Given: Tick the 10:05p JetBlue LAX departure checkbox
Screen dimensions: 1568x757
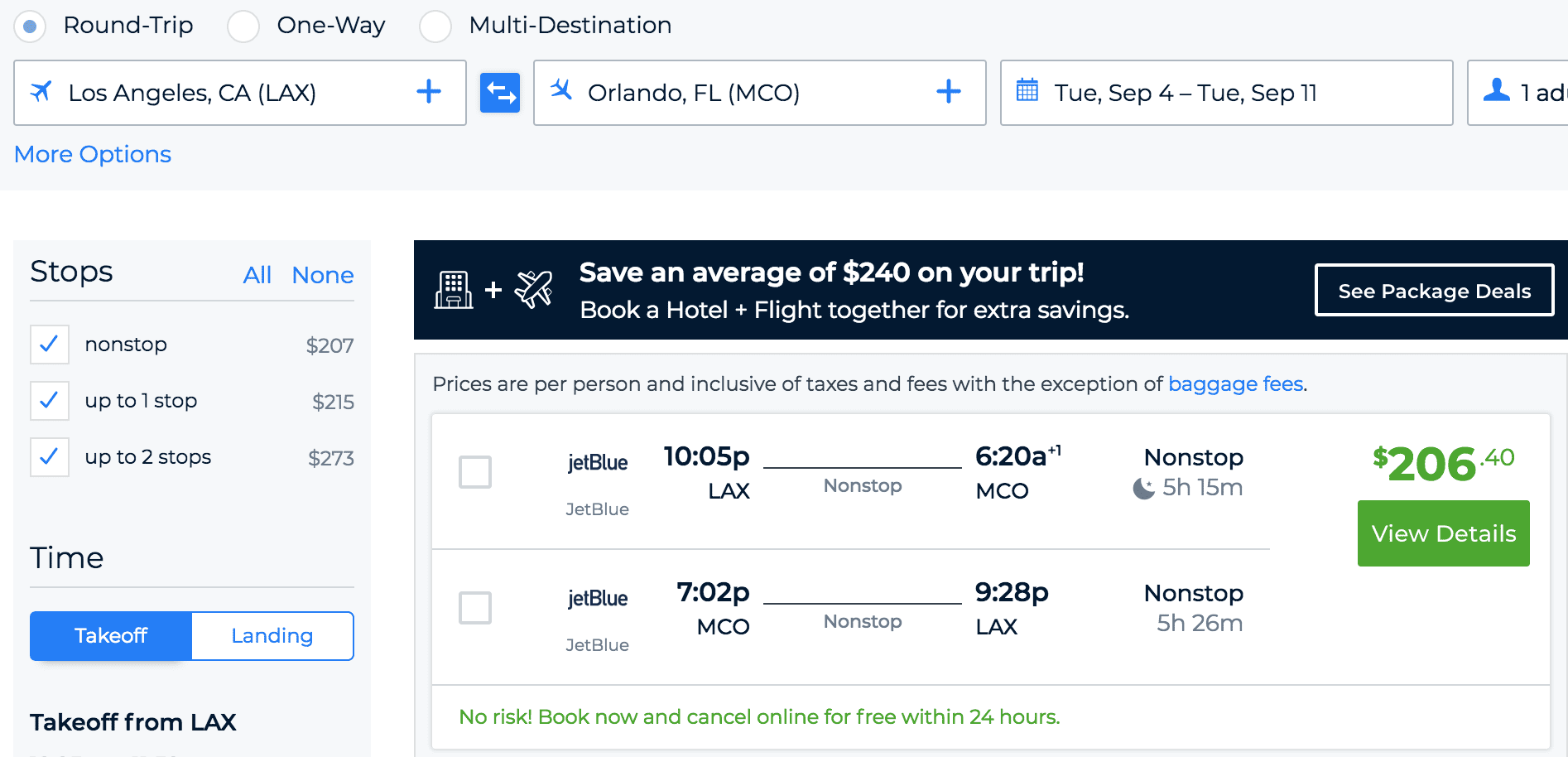Looking at the screenshot, I should pos(475,472).
